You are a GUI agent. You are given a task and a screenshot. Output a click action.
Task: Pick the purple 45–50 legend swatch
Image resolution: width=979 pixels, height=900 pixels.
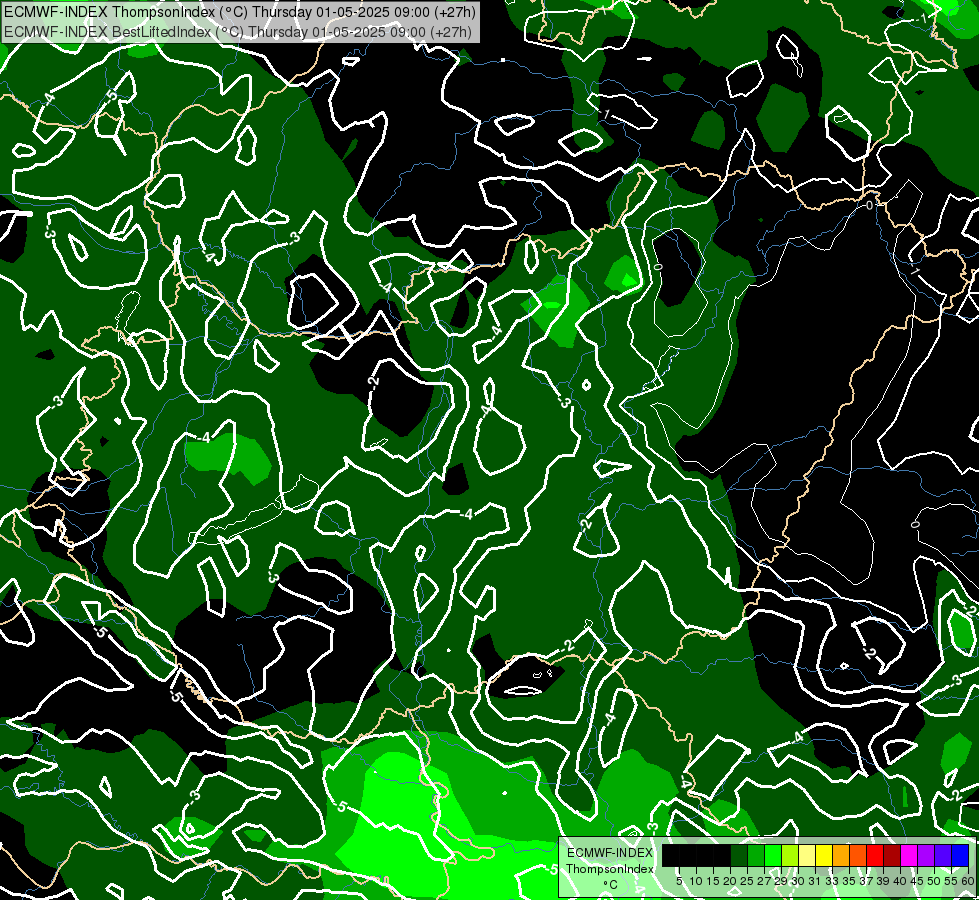[x=926, y=856]
